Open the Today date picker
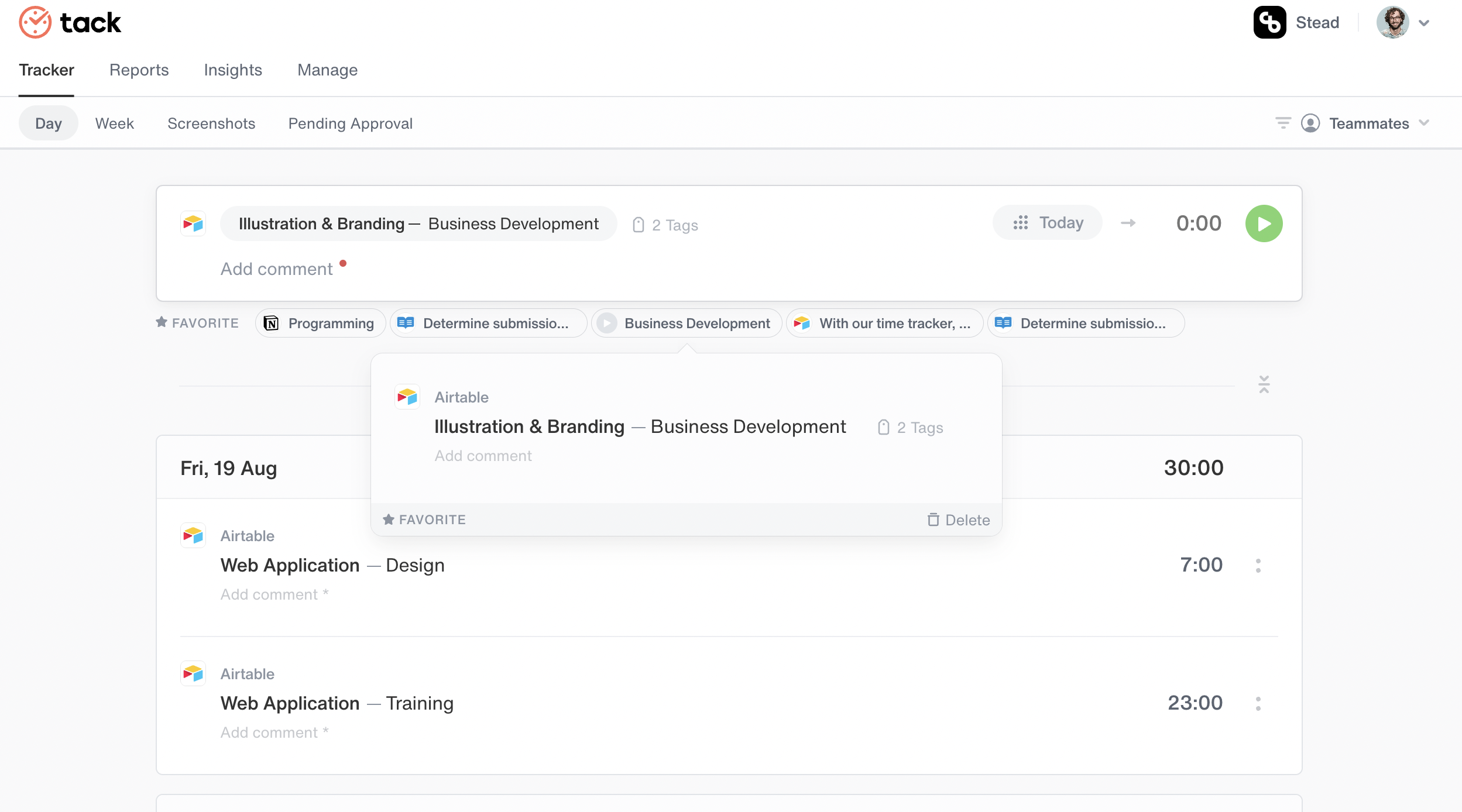The image size is (1462, 812). point(1048,223)
